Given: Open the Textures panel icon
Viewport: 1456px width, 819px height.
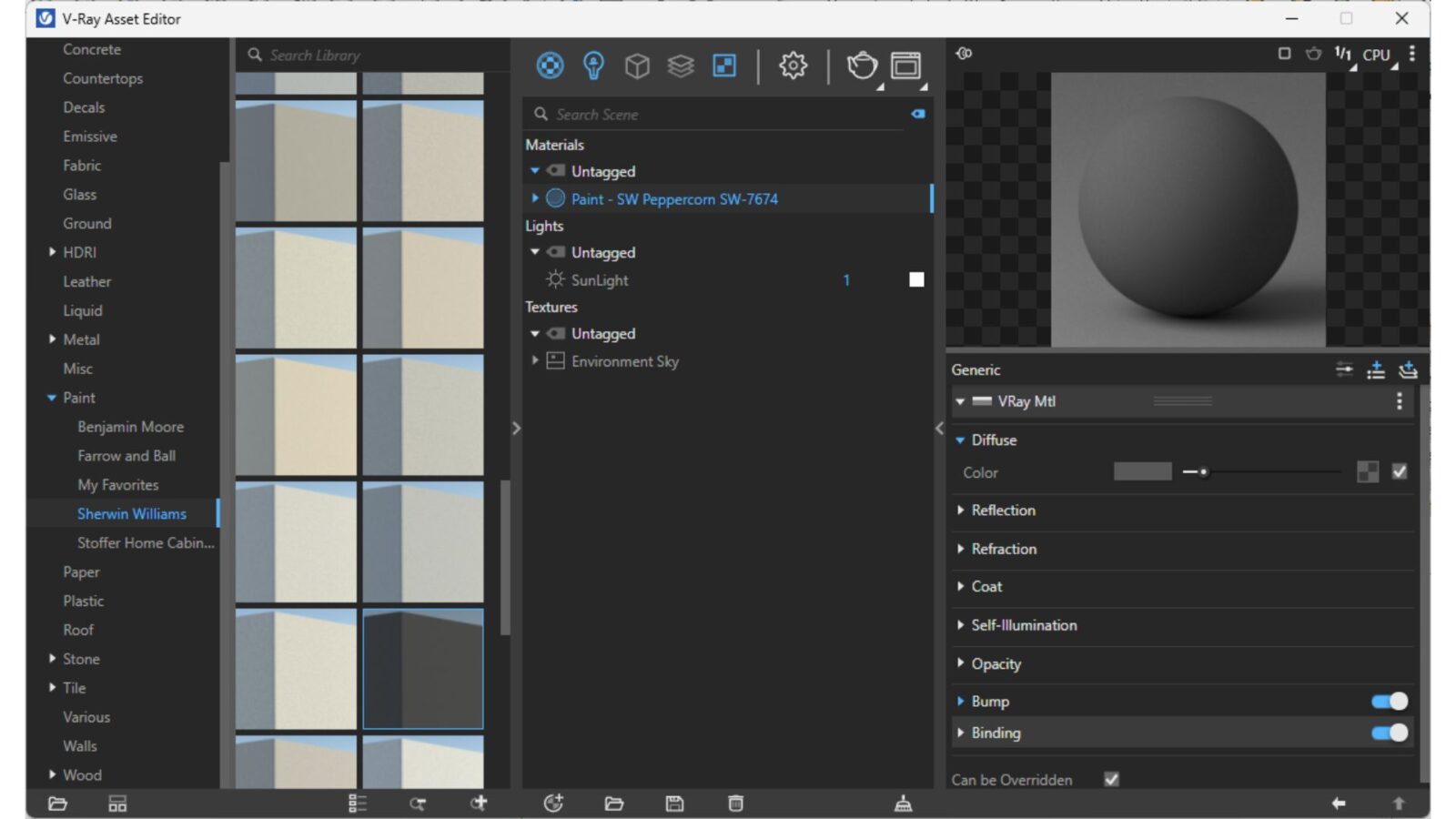Looking at the screenshot, I should point(723,66).
